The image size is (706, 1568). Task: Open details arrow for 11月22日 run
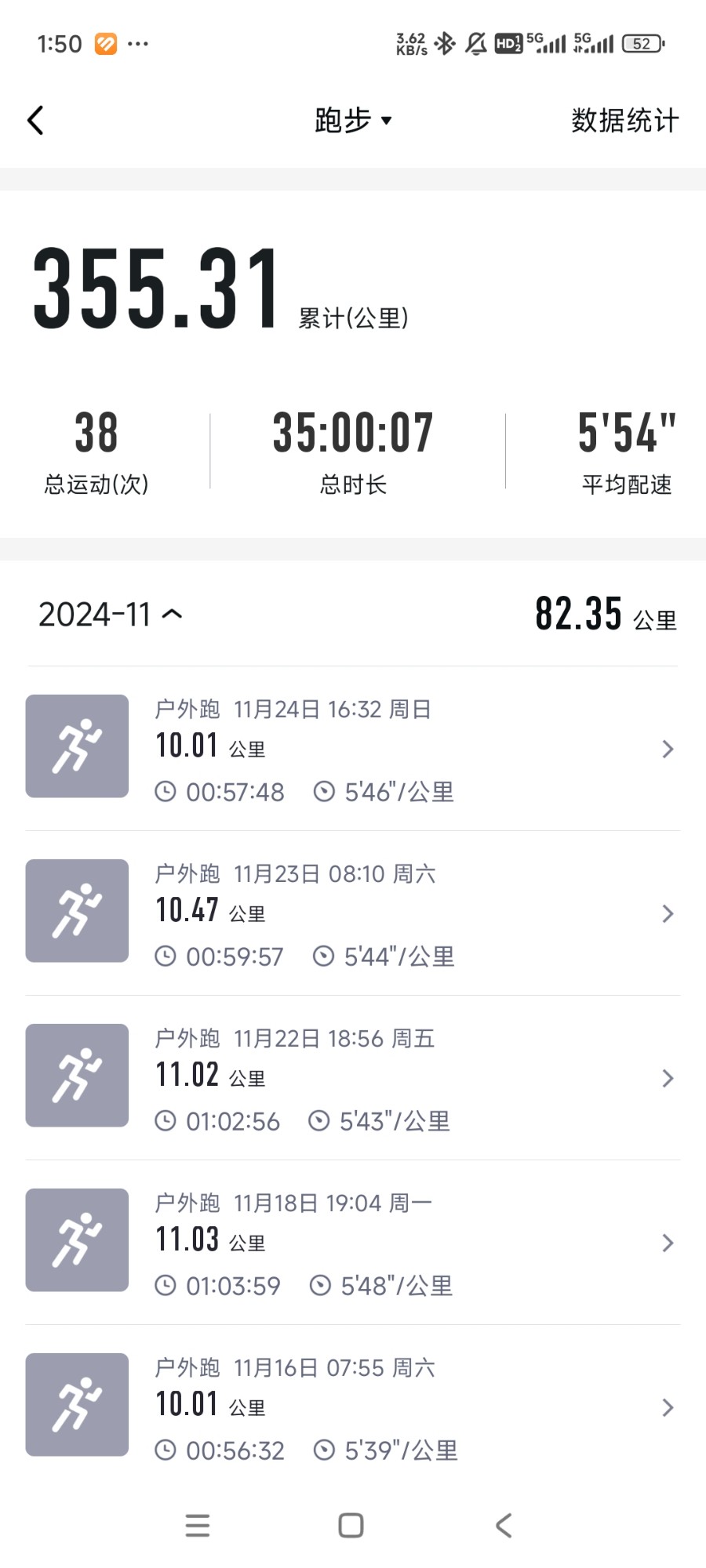[x=668, y=1079]
